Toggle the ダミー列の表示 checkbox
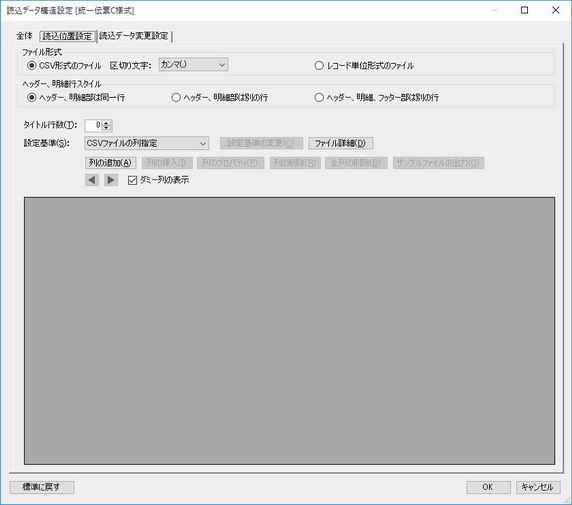Screen dimensions: 572x505 click(132, 180)
